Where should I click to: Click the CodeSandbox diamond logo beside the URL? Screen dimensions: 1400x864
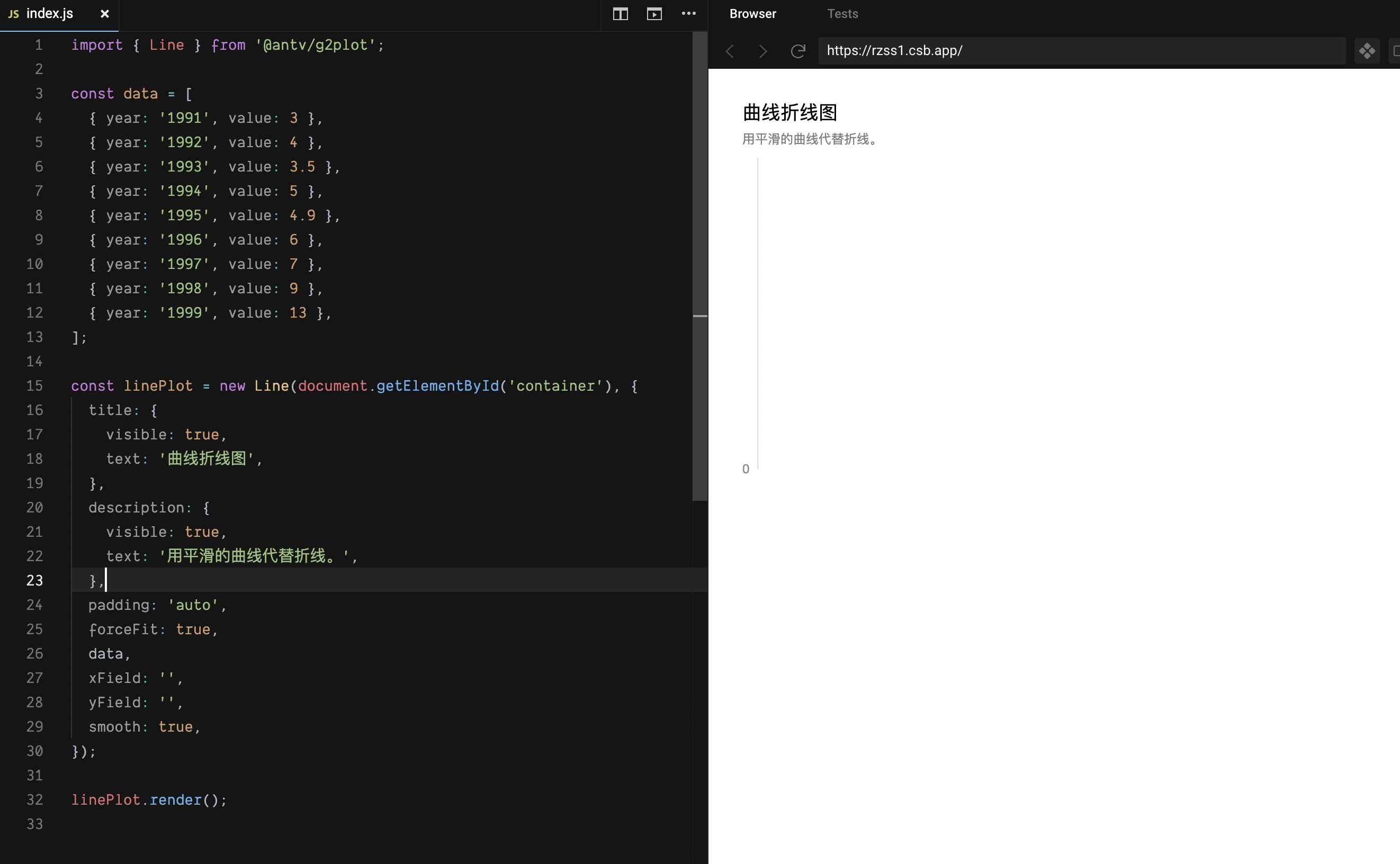click(x=1367, y=51)
